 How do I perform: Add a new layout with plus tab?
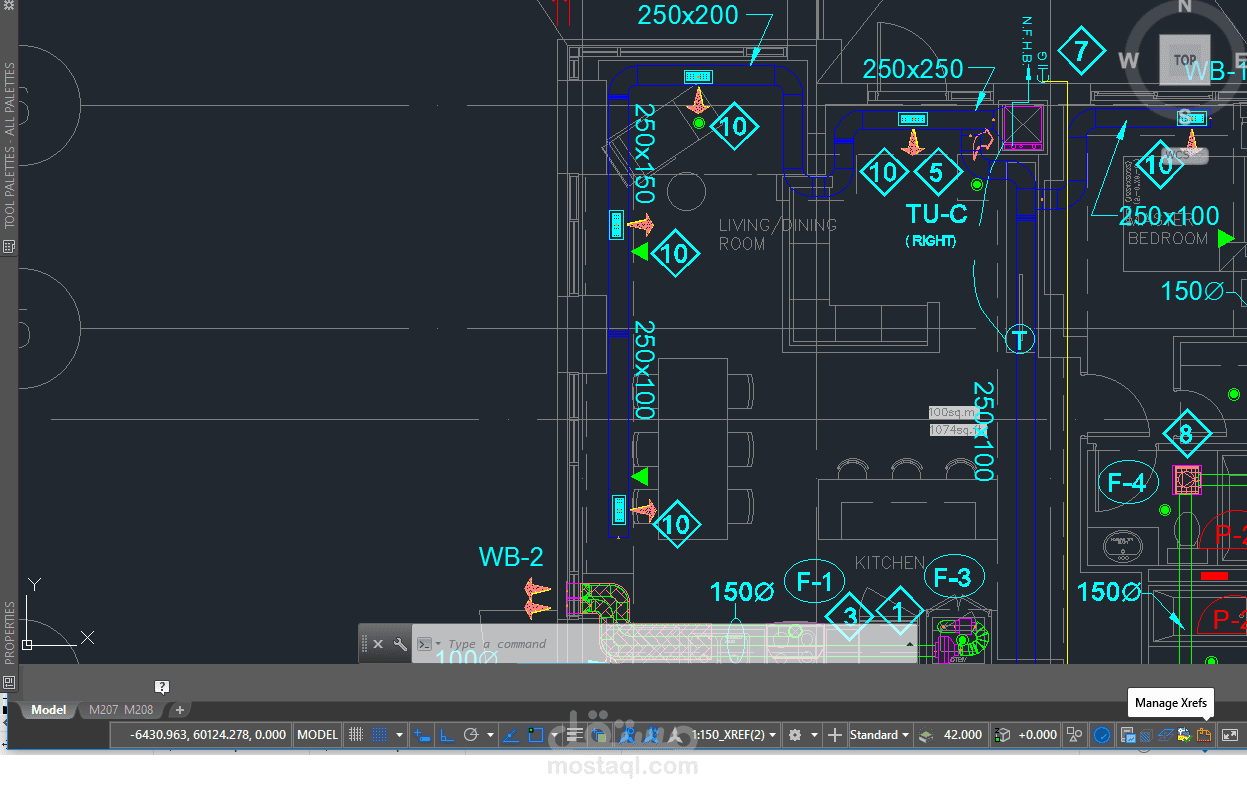click(x=180, y=710)
